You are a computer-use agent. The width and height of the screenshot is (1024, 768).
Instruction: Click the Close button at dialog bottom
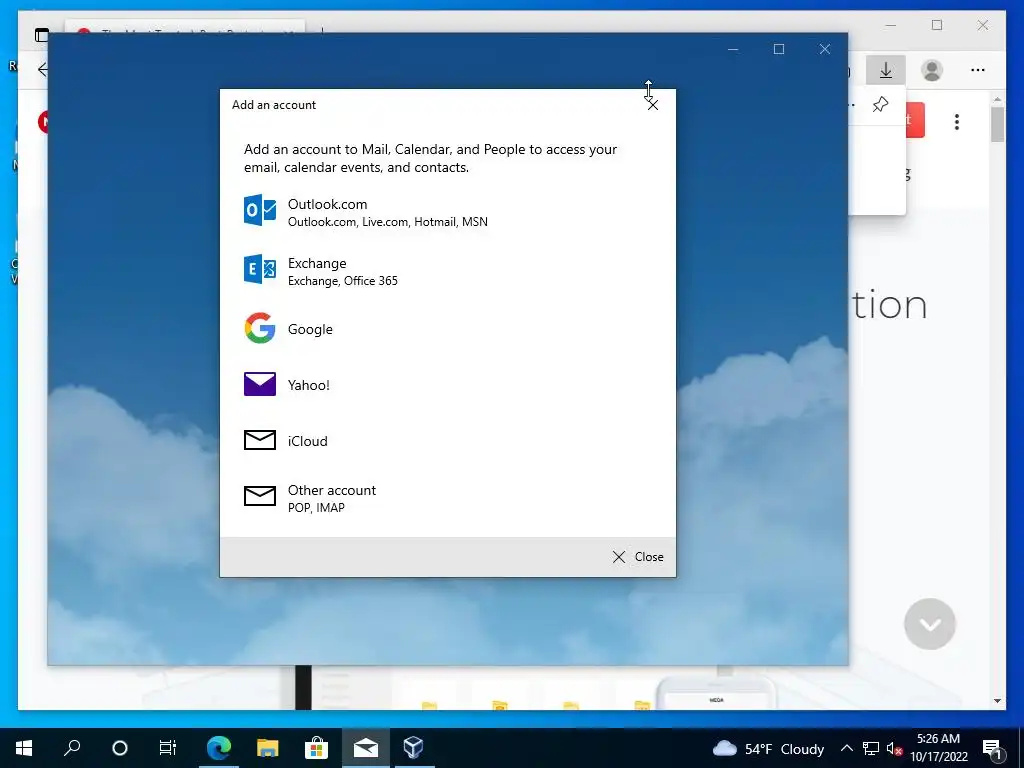tap(637, 556)
